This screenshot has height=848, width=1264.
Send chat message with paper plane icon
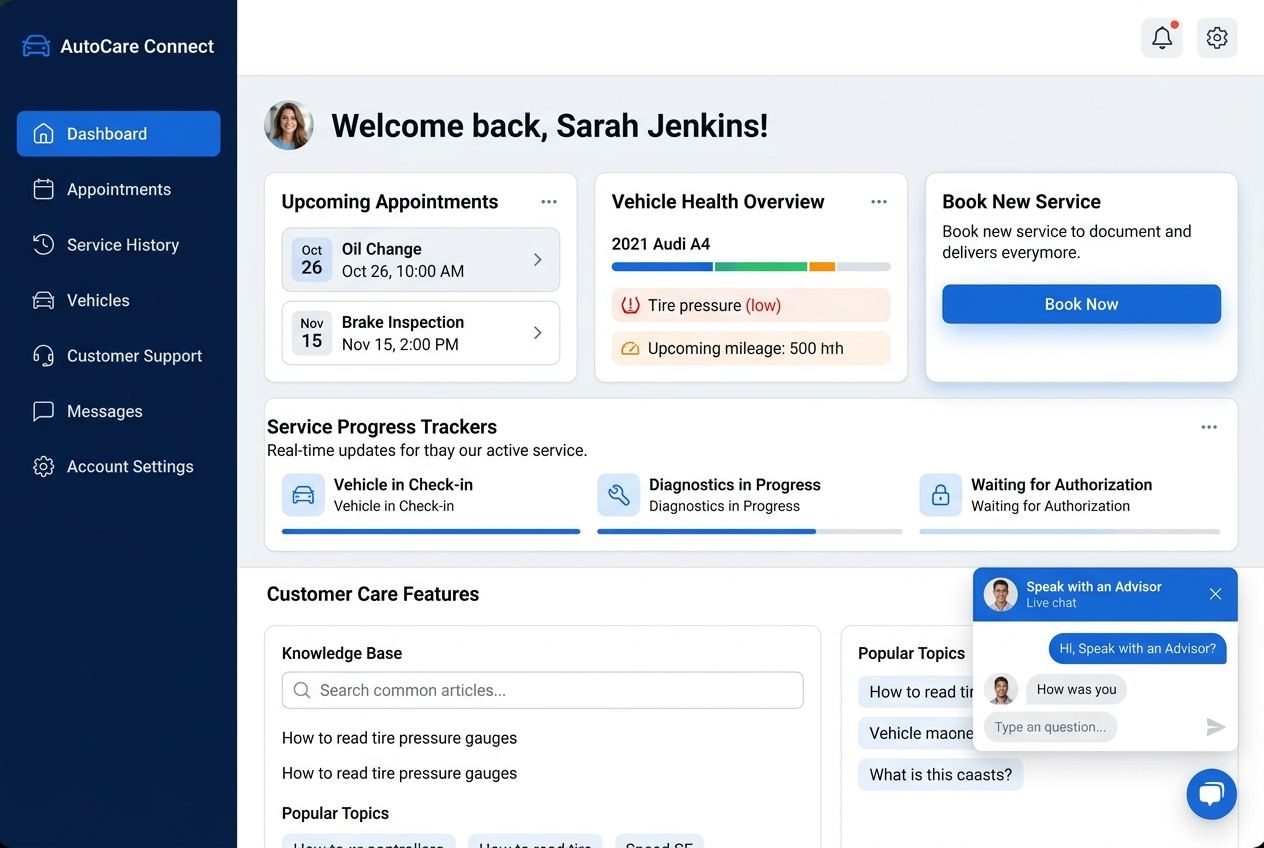coord(1215,727)
